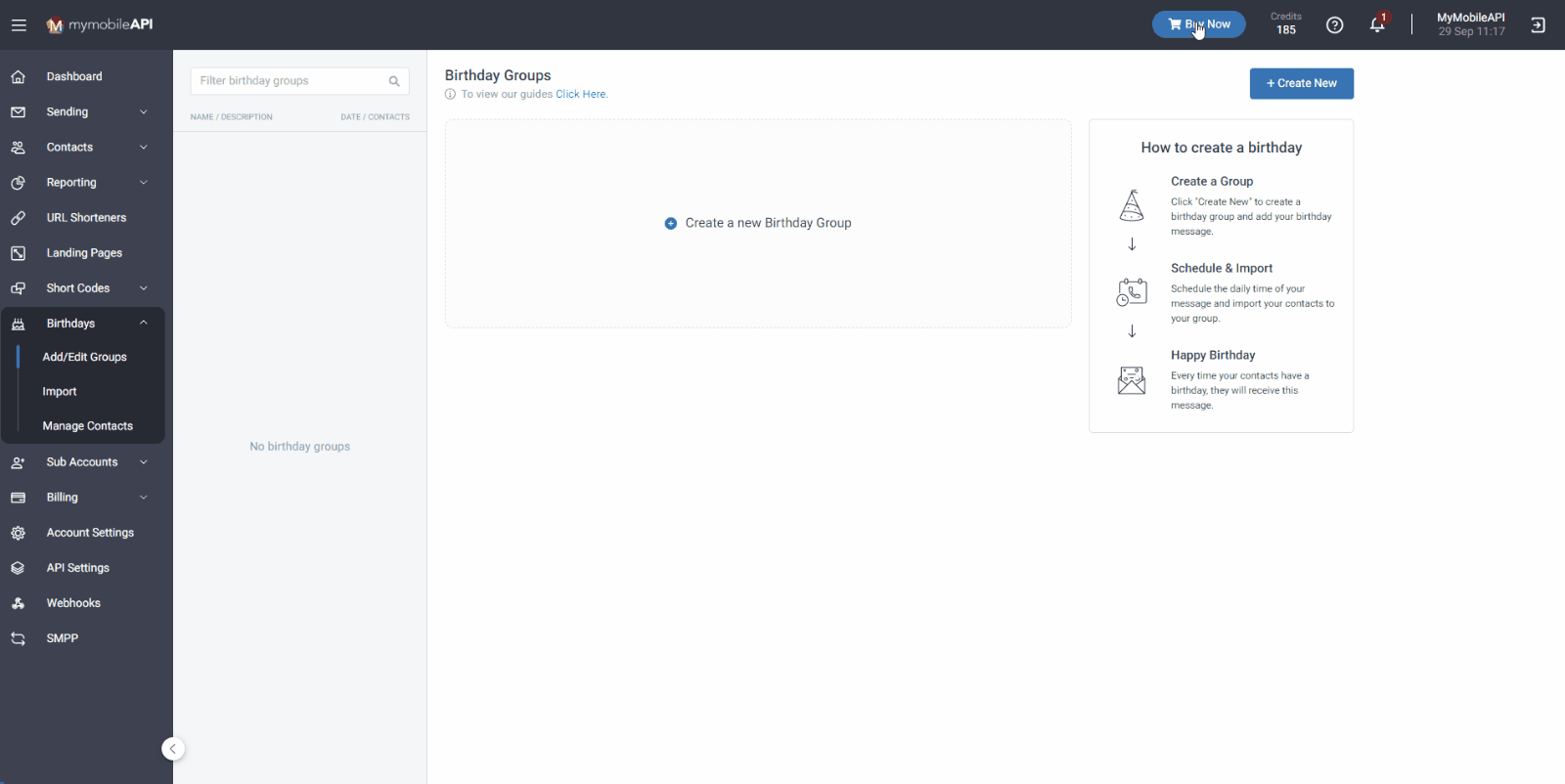Open Landing Pages section
The height and width of the screenshot is (784, 1565).
click(84, 252)
